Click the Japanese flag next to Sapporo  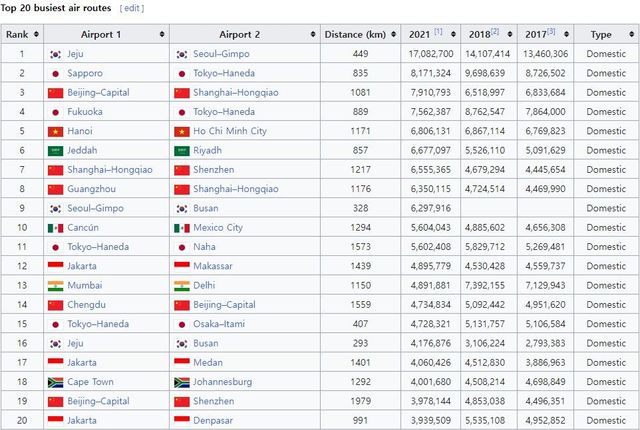click(x=56, y=73)
